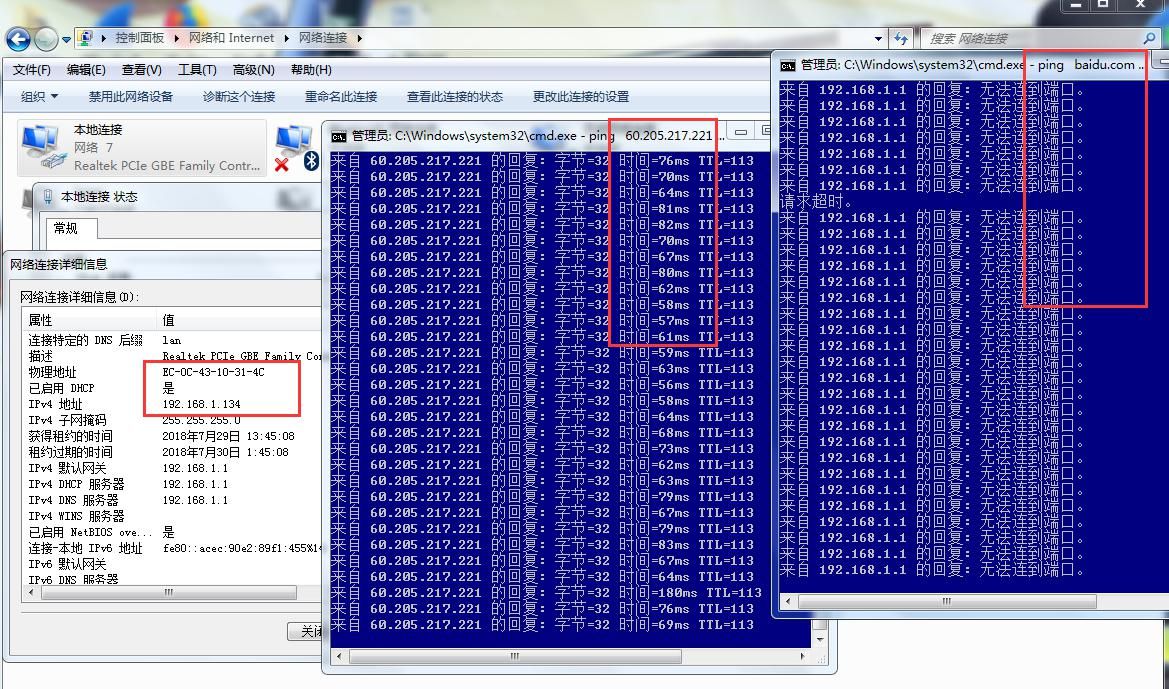Open the 文件(F) menu
This screenshot has width=1169, height=689.
[31, 70]
